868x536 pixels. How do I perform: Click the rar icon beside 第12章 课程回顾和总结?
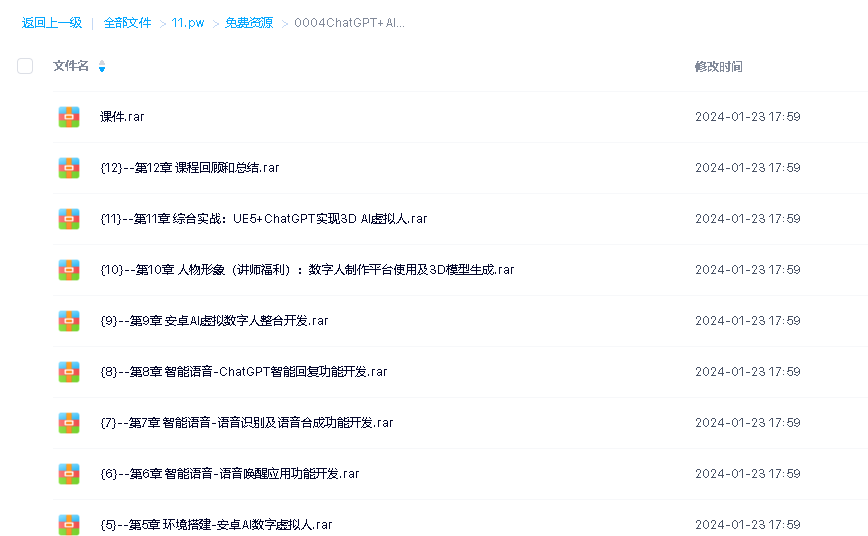(69, 168)
